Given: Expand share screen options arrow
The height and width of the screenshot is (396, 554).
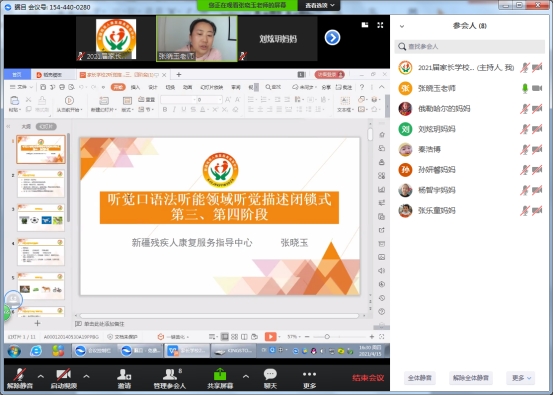Looking at the screenshot, I should [246, 377].
